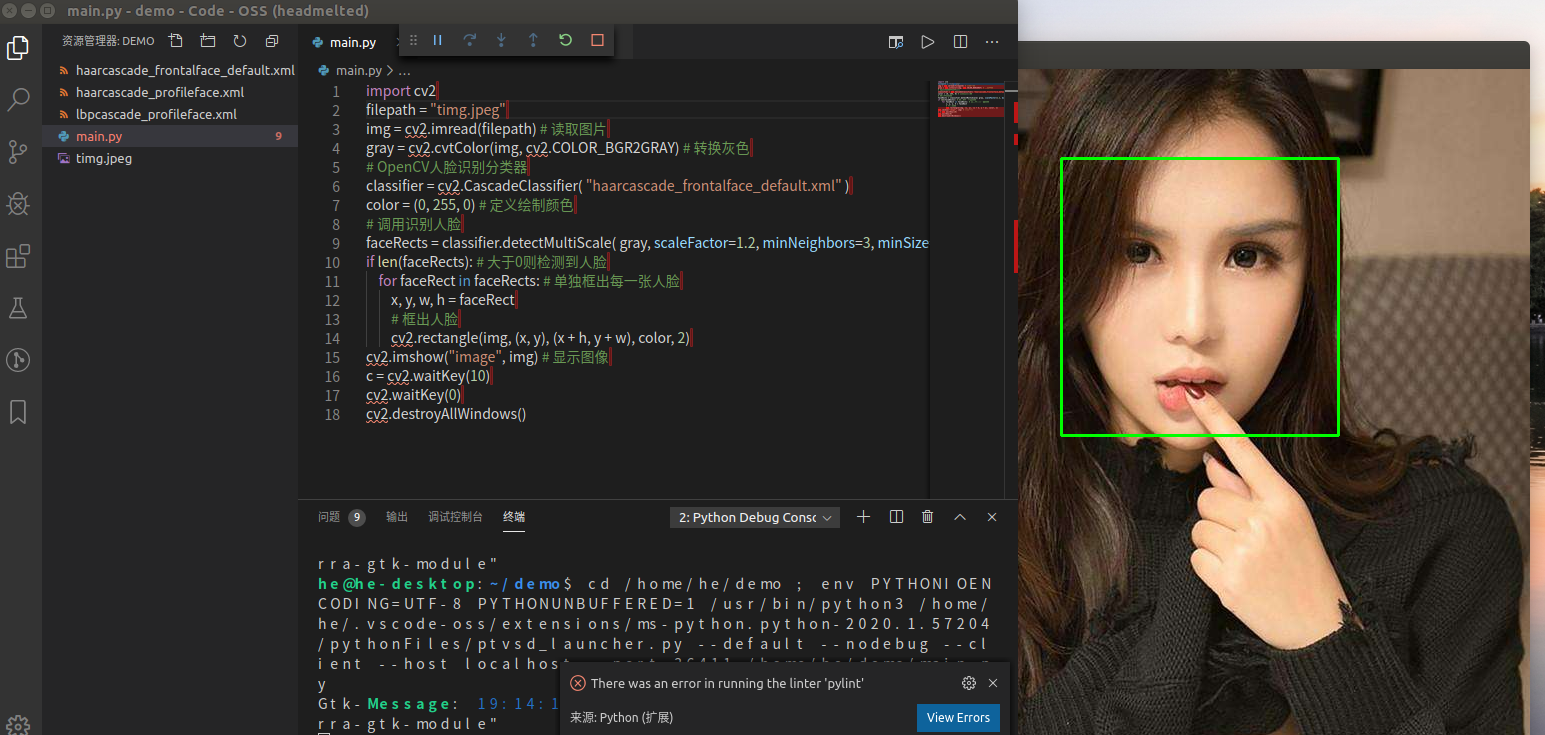
Task: Click the '资源管理器: DEMO' explorer title
Action: pos(108,41)
